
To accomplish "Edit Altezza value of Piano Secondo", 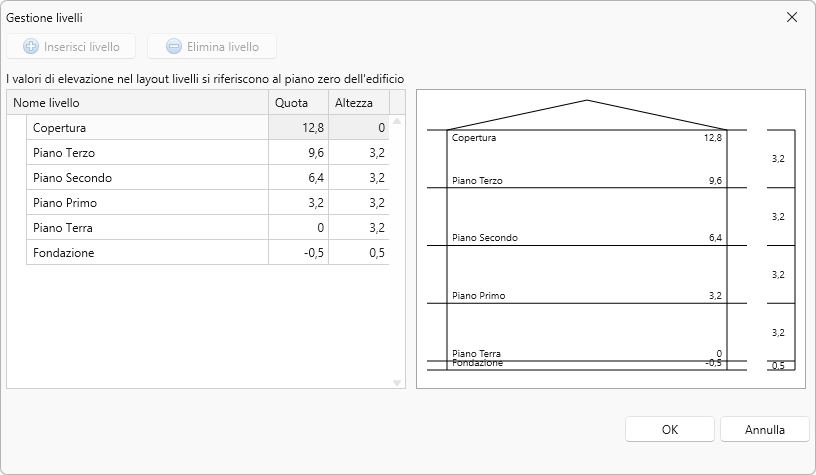I will 357,178.
